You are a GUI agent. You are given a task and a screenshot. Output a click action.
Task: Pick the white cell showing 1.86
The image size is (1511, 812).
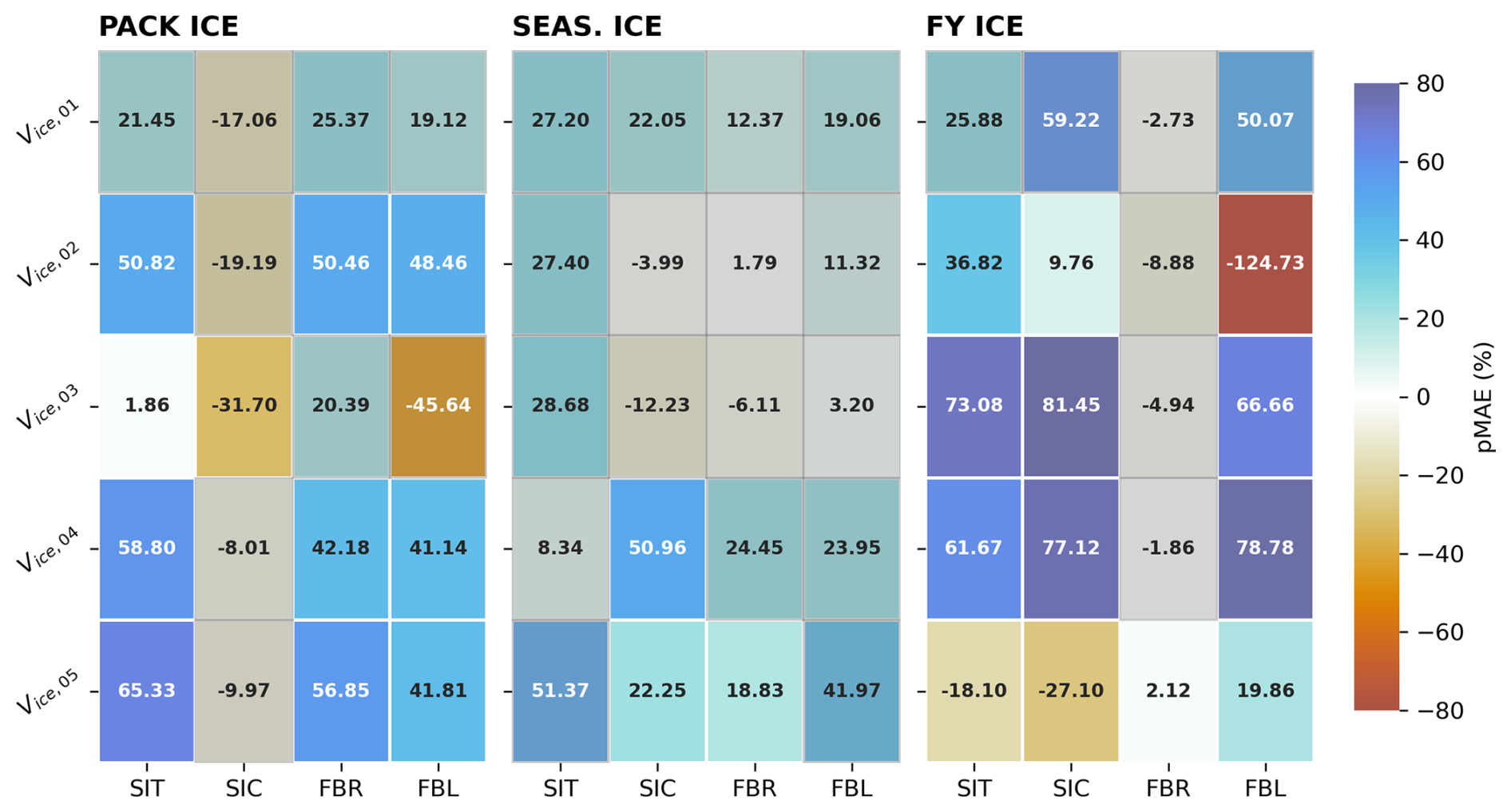tap(147, 406)
